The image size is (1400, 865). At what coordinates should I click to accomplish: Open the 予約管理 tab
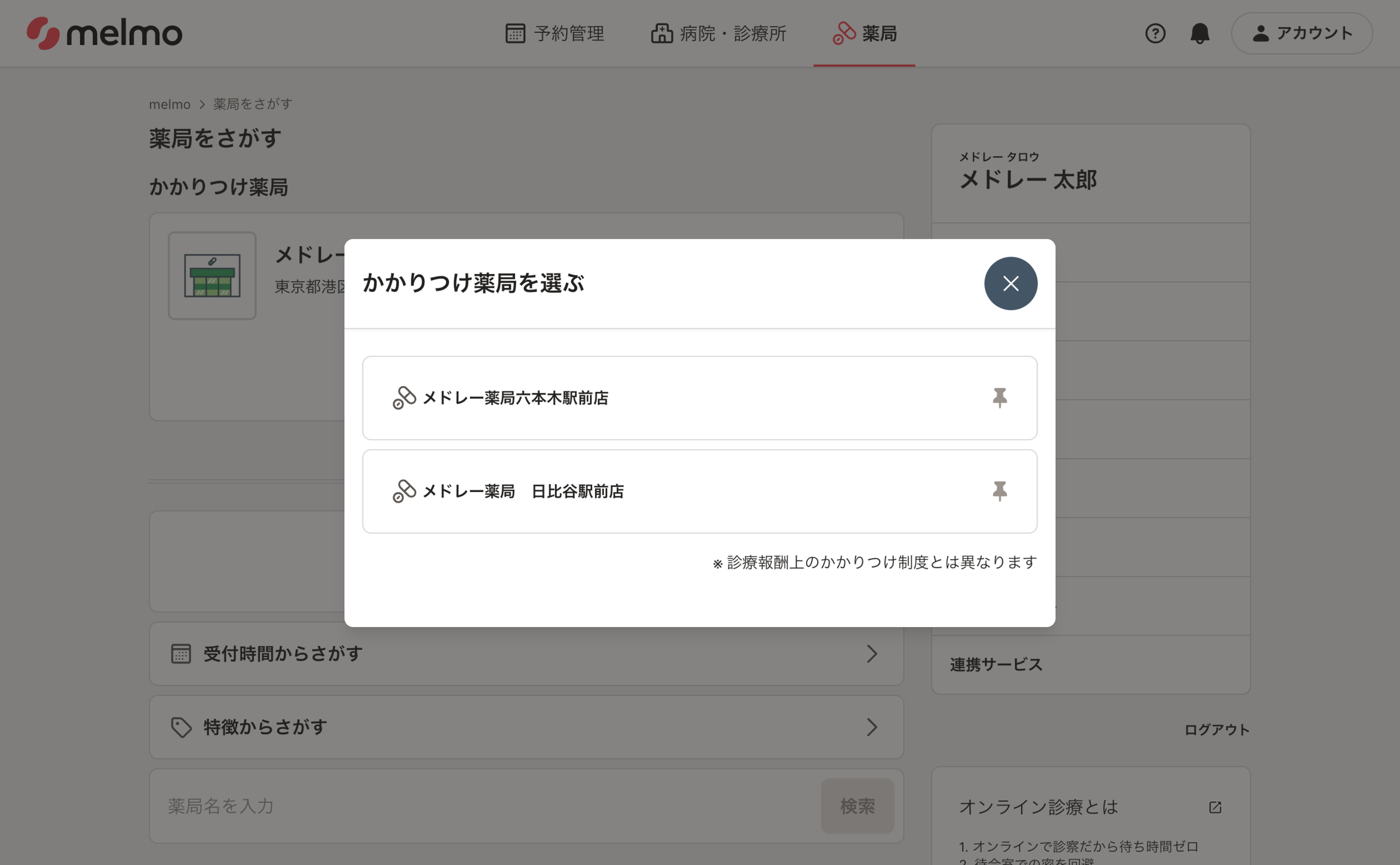click(x=555, y=33)
